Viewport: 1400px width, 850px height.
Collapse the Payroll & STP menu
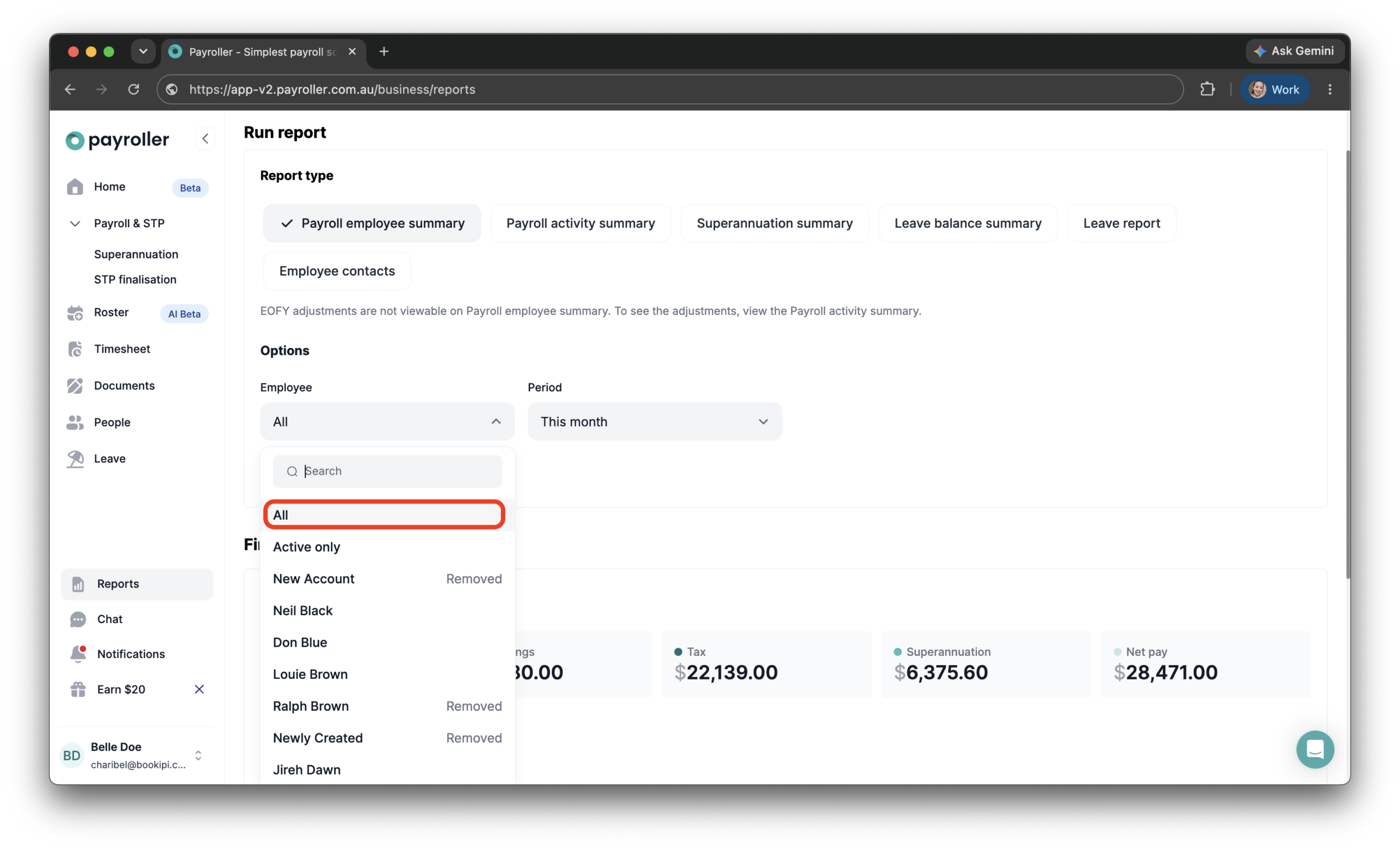pos(74,223)
